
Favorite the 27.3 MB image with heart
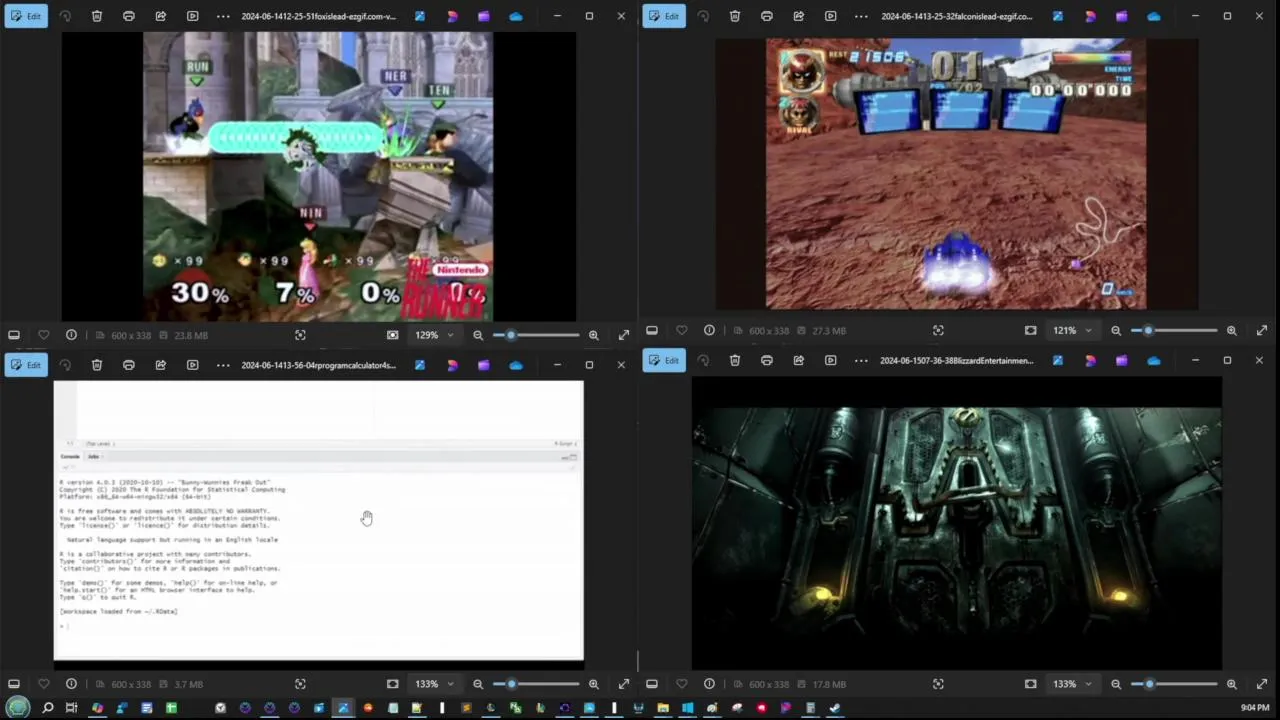(x=681, y=330)
